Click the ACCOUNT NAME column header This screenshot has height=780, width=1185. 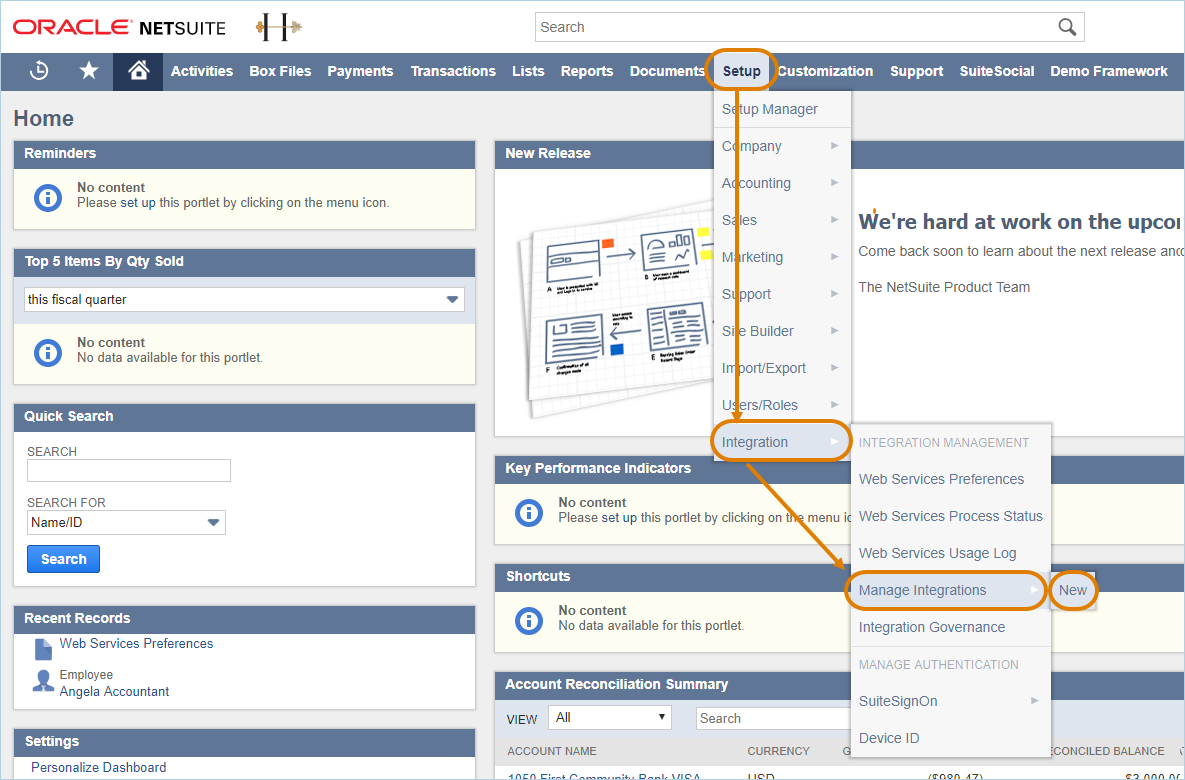click(552, 751)
